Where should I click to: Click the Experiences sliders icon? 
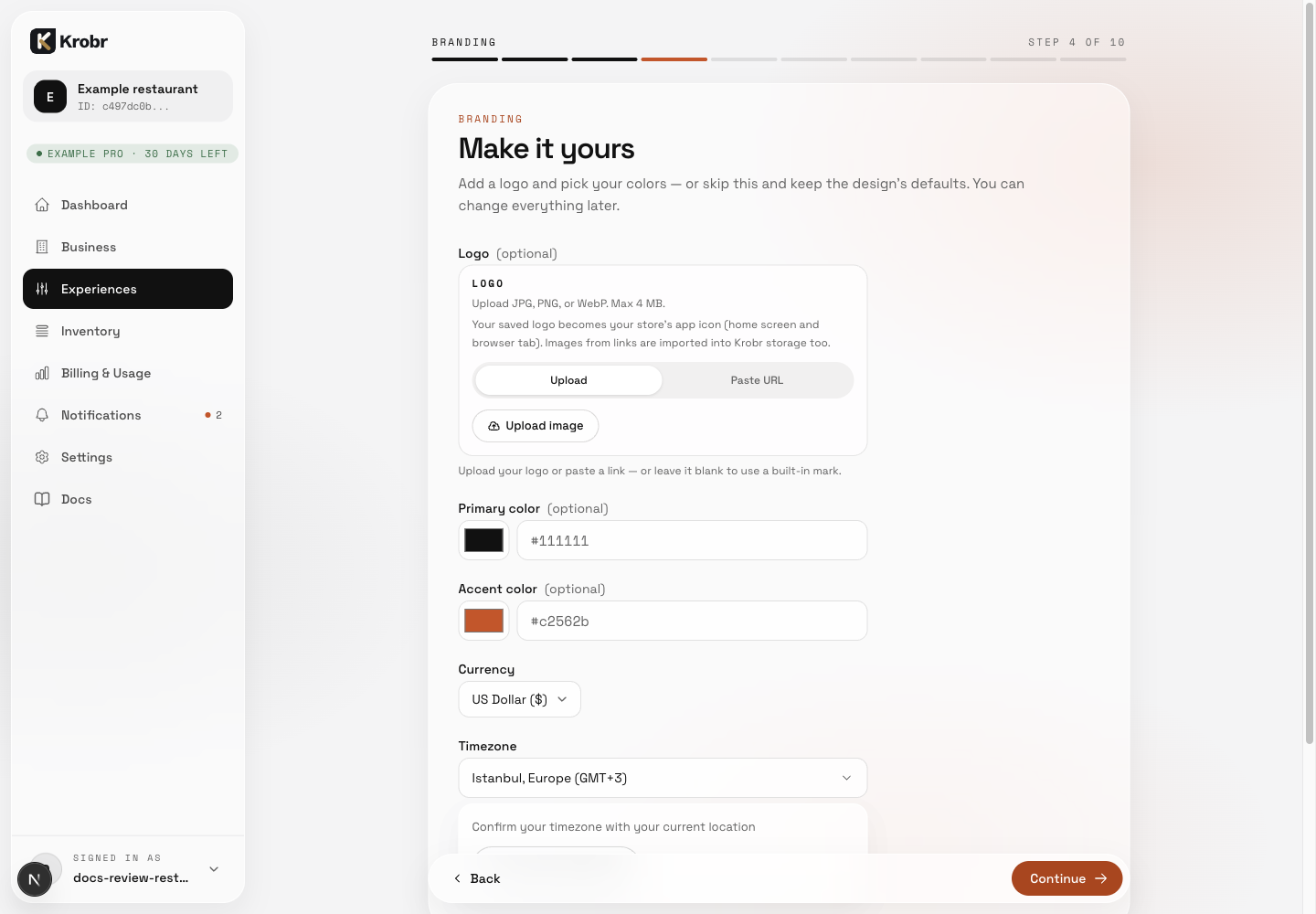42,289
